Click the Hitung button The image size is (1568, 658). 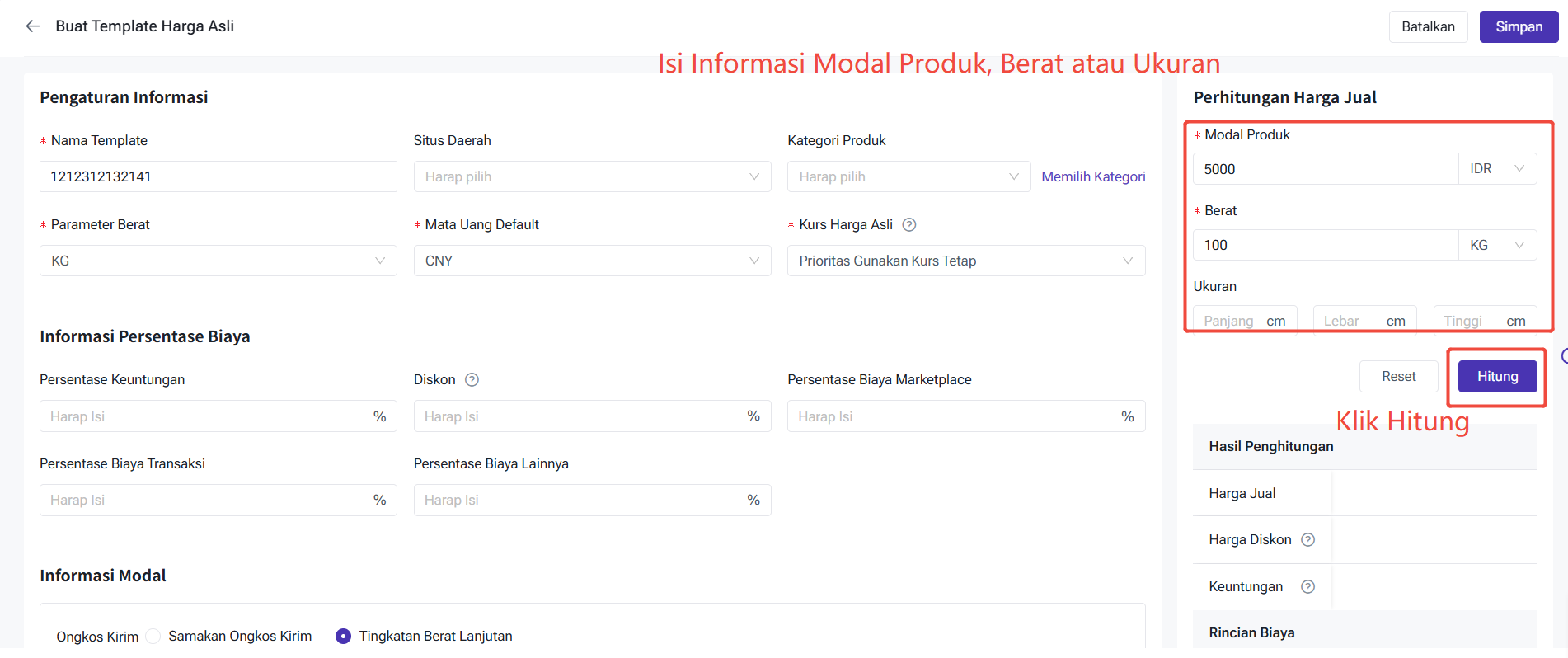[1497, 377]
